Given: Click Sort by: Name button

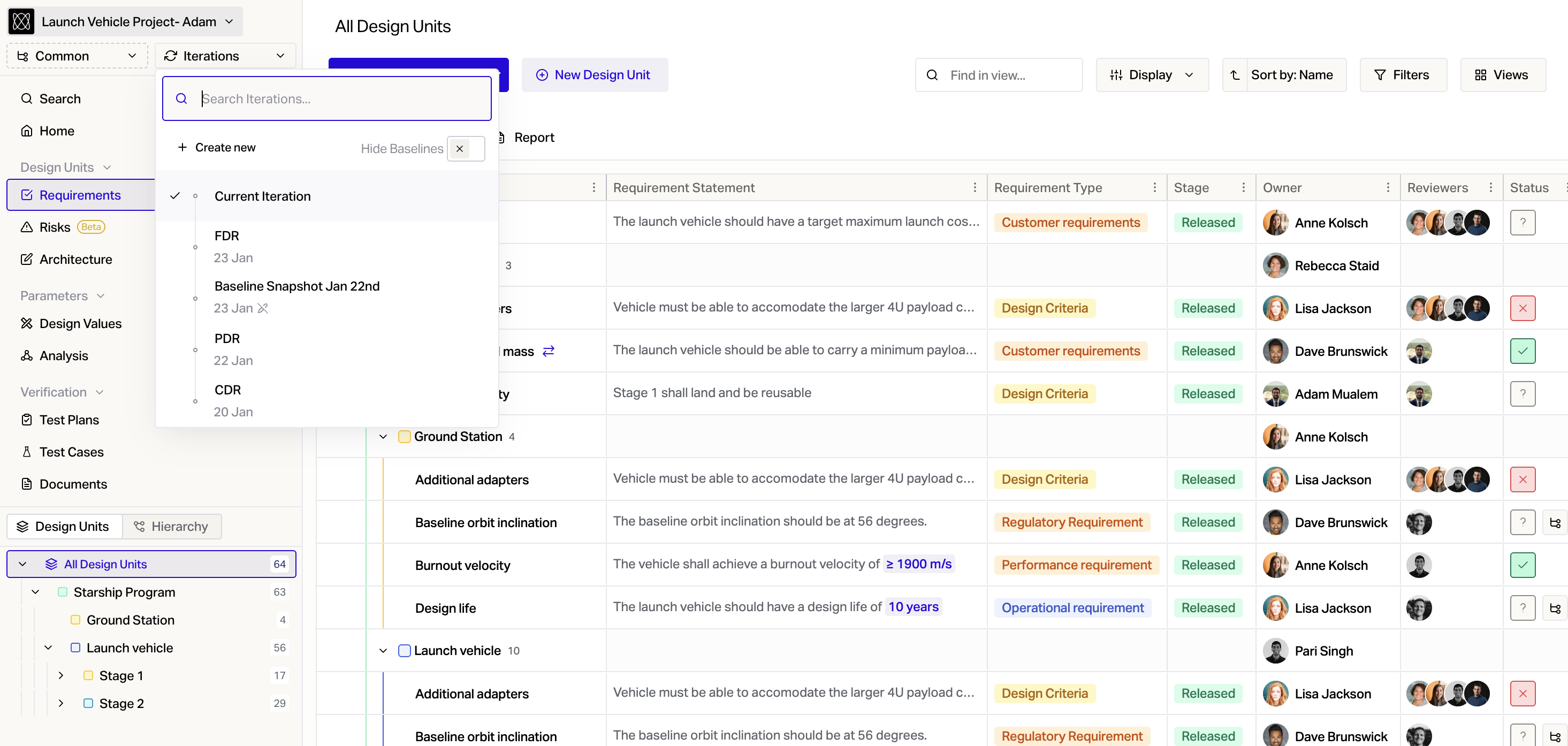Looking at the screenshot, I should pos(1292,75).
